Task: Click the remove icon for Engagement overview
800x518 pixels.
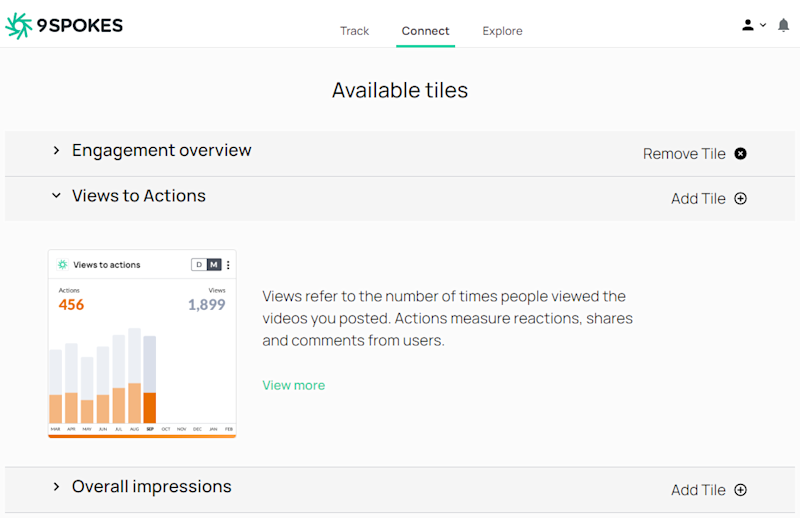Action: click(741, 154)
